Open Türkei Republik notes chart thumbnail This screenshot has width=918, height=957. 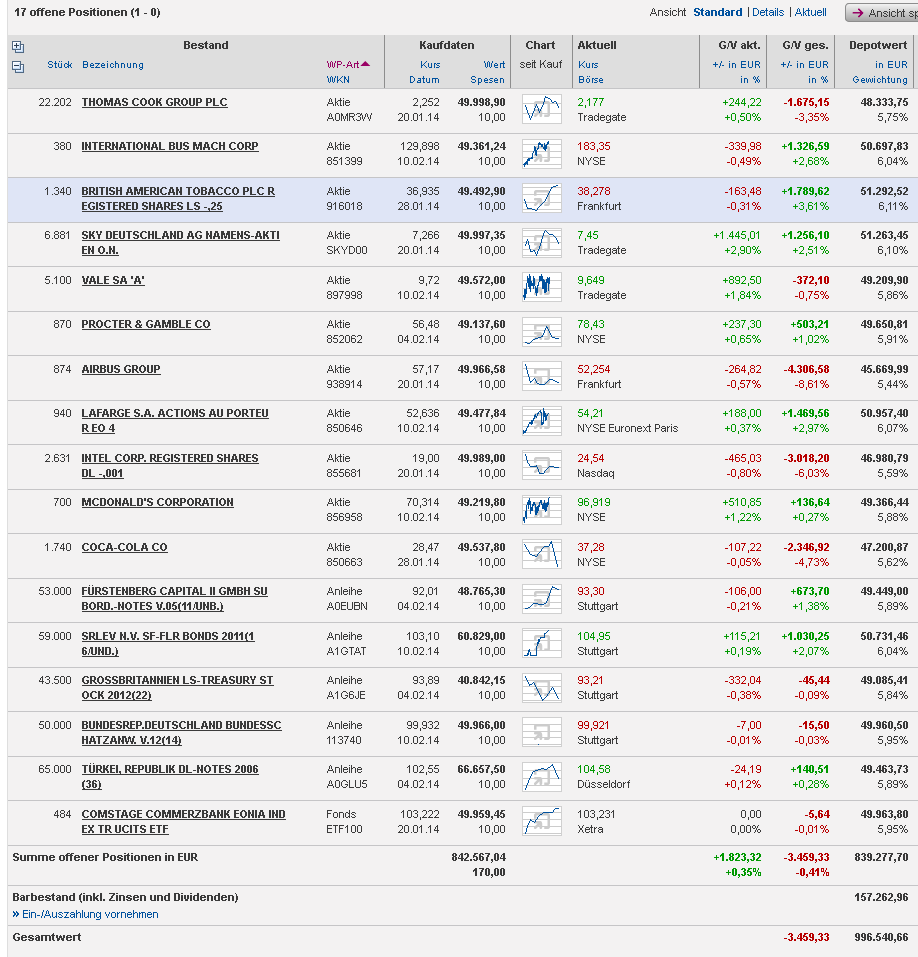[x=541, y=778]
